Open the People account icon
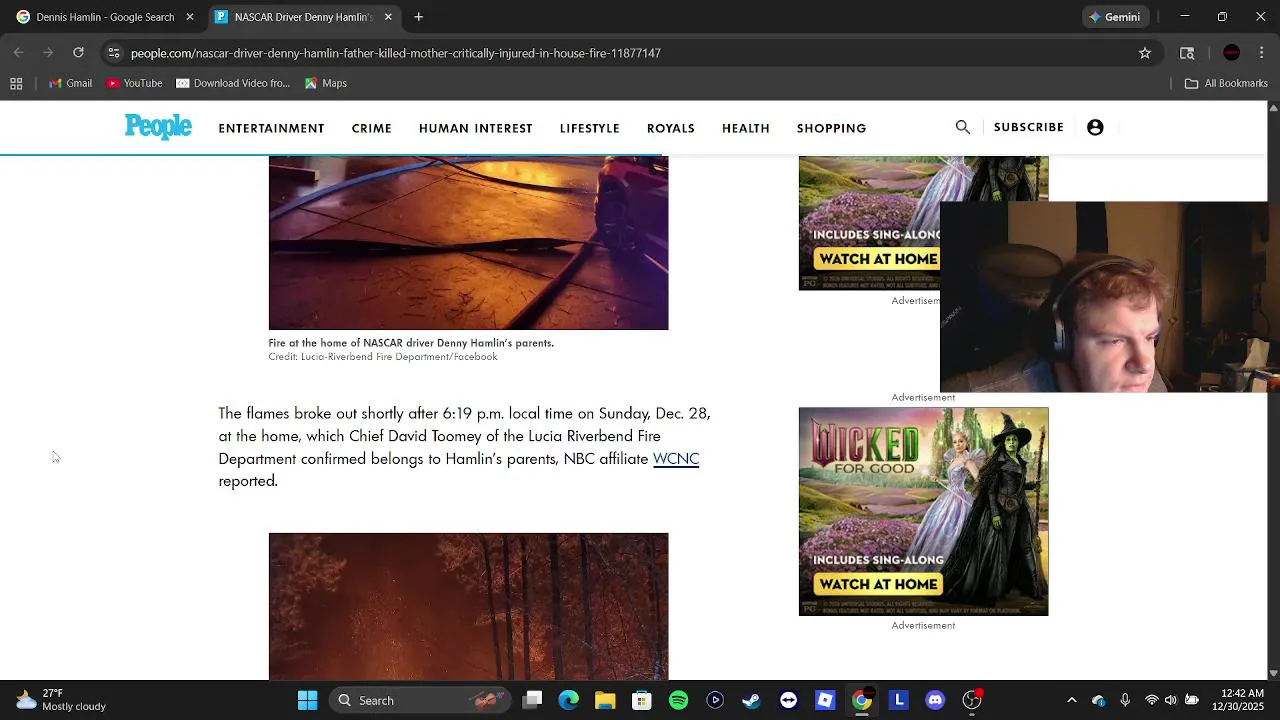 click(1095, 127)
